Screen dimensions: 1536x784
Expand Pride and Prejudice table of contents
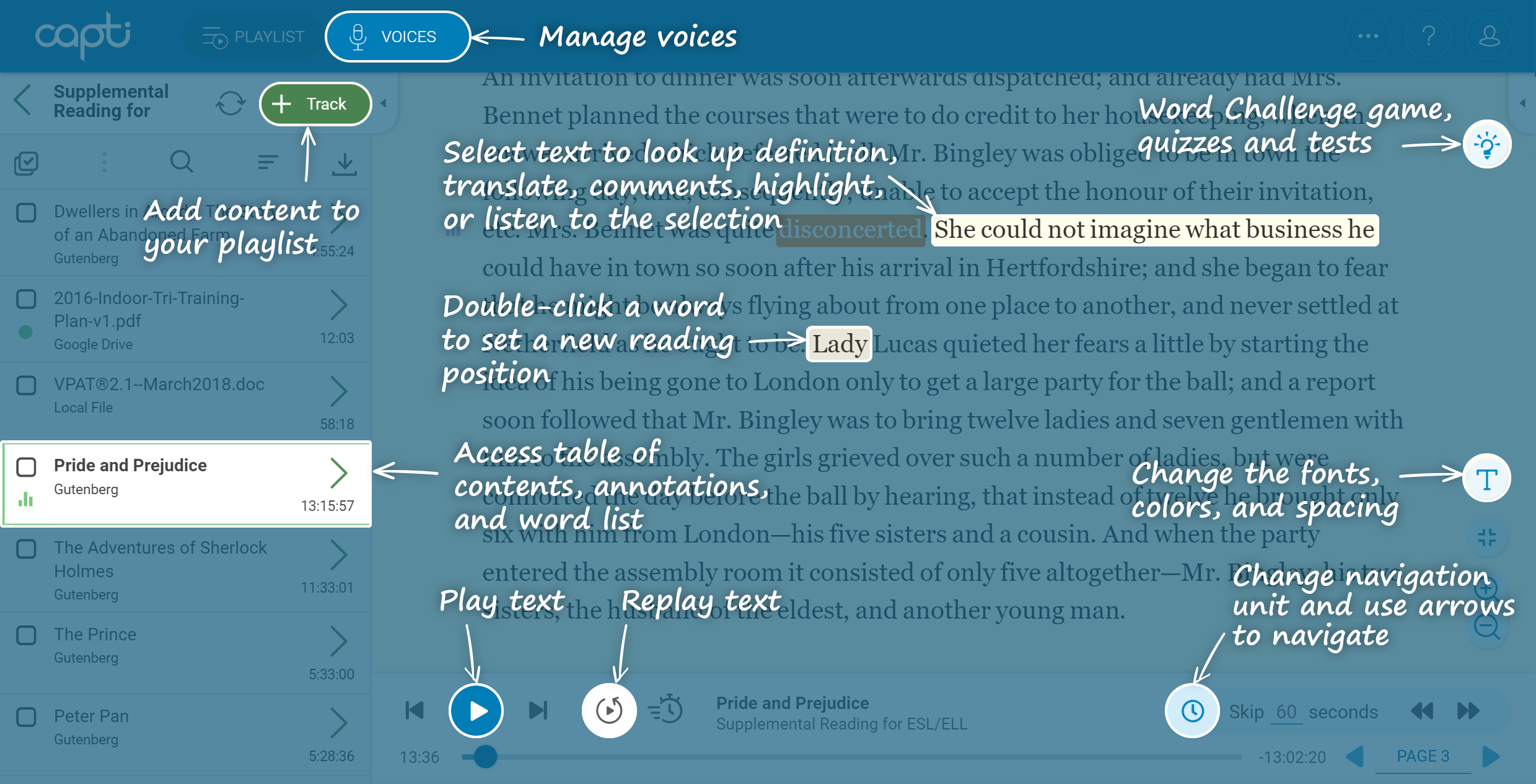(x=338, y=474)
